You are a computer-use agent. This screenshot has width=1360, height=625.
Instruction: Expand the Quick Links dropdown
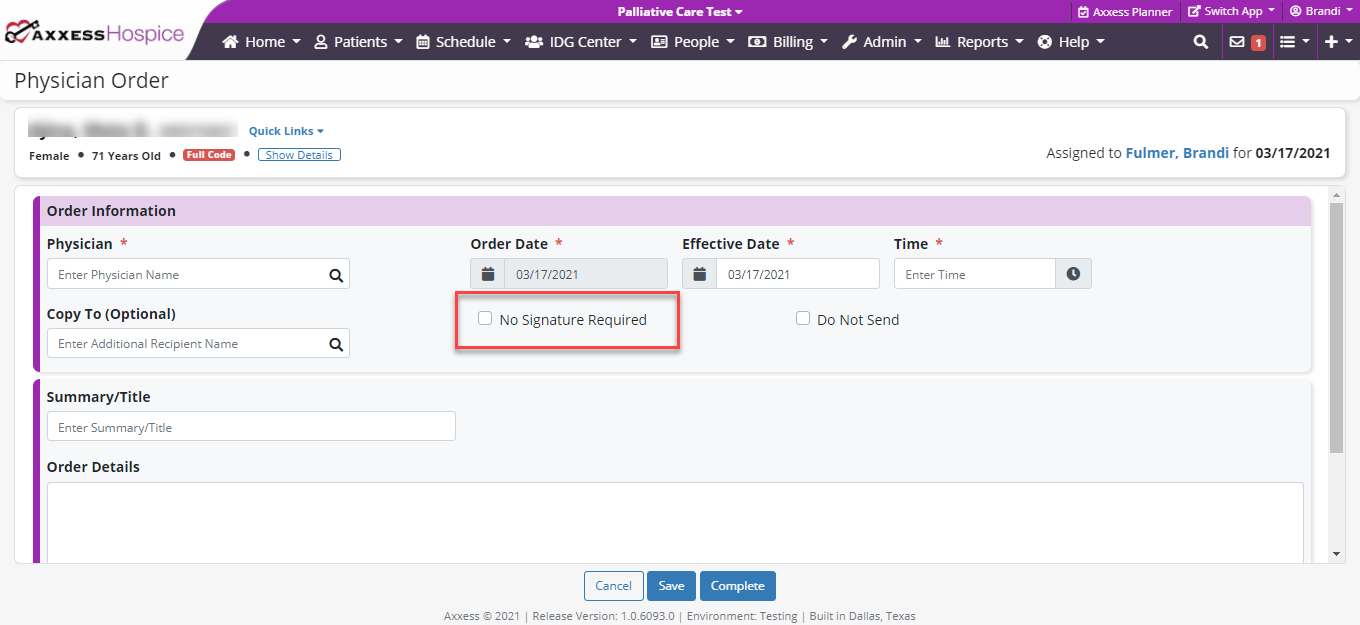286,131
